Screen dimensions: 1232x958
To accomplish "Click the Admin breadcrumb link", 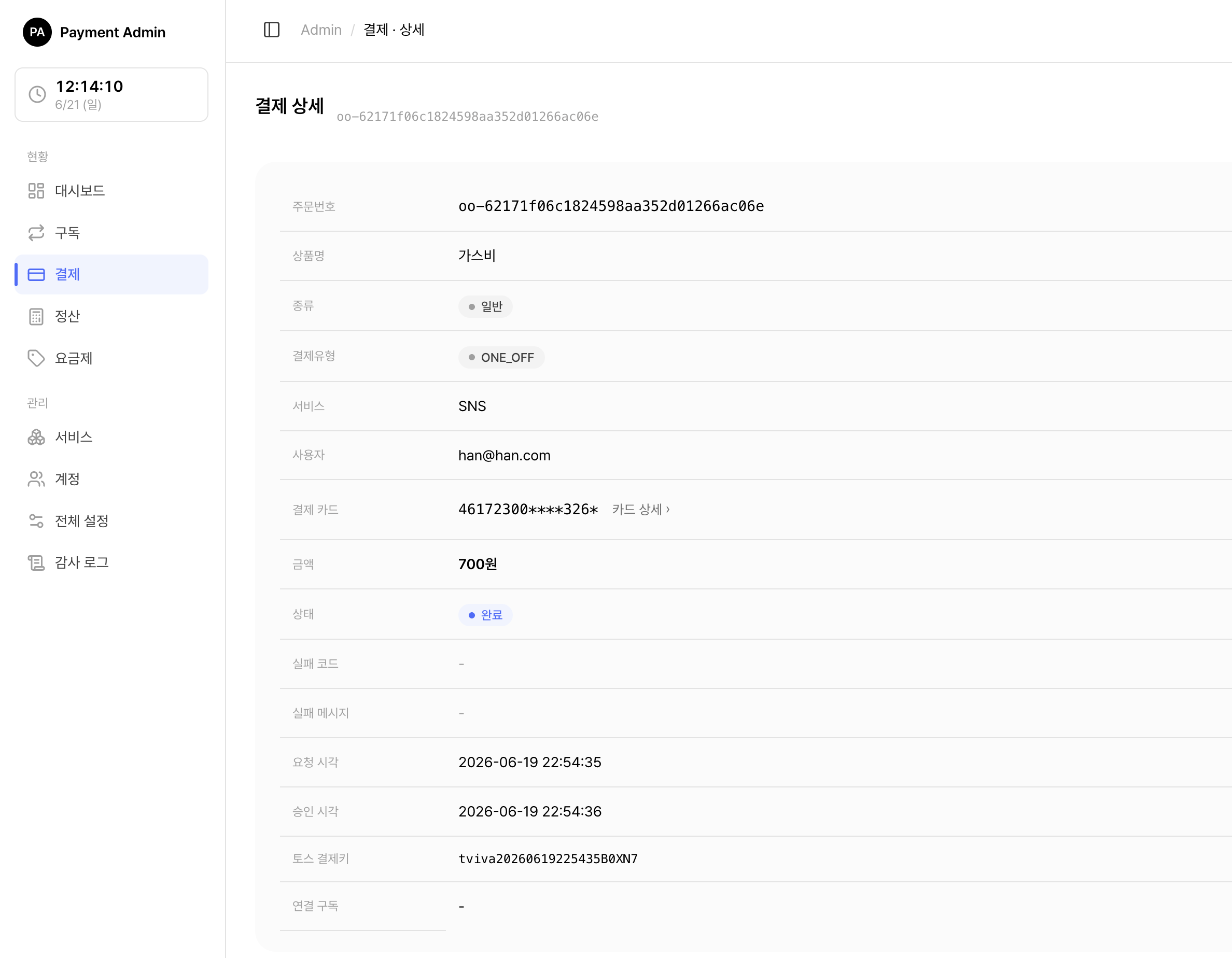I will point(321,30).
